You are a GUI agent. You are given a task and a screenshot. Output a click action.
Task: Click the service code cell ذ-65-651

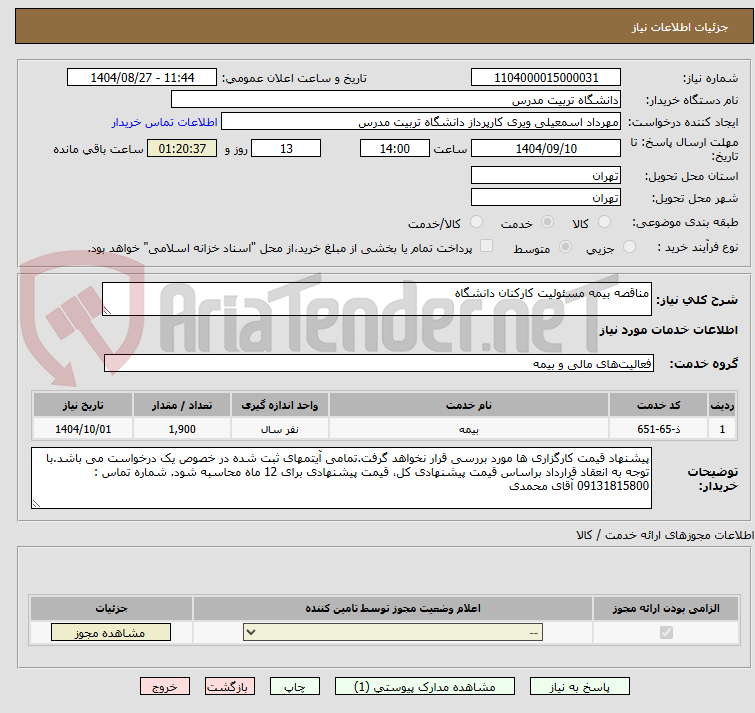(x=658, y=428)
